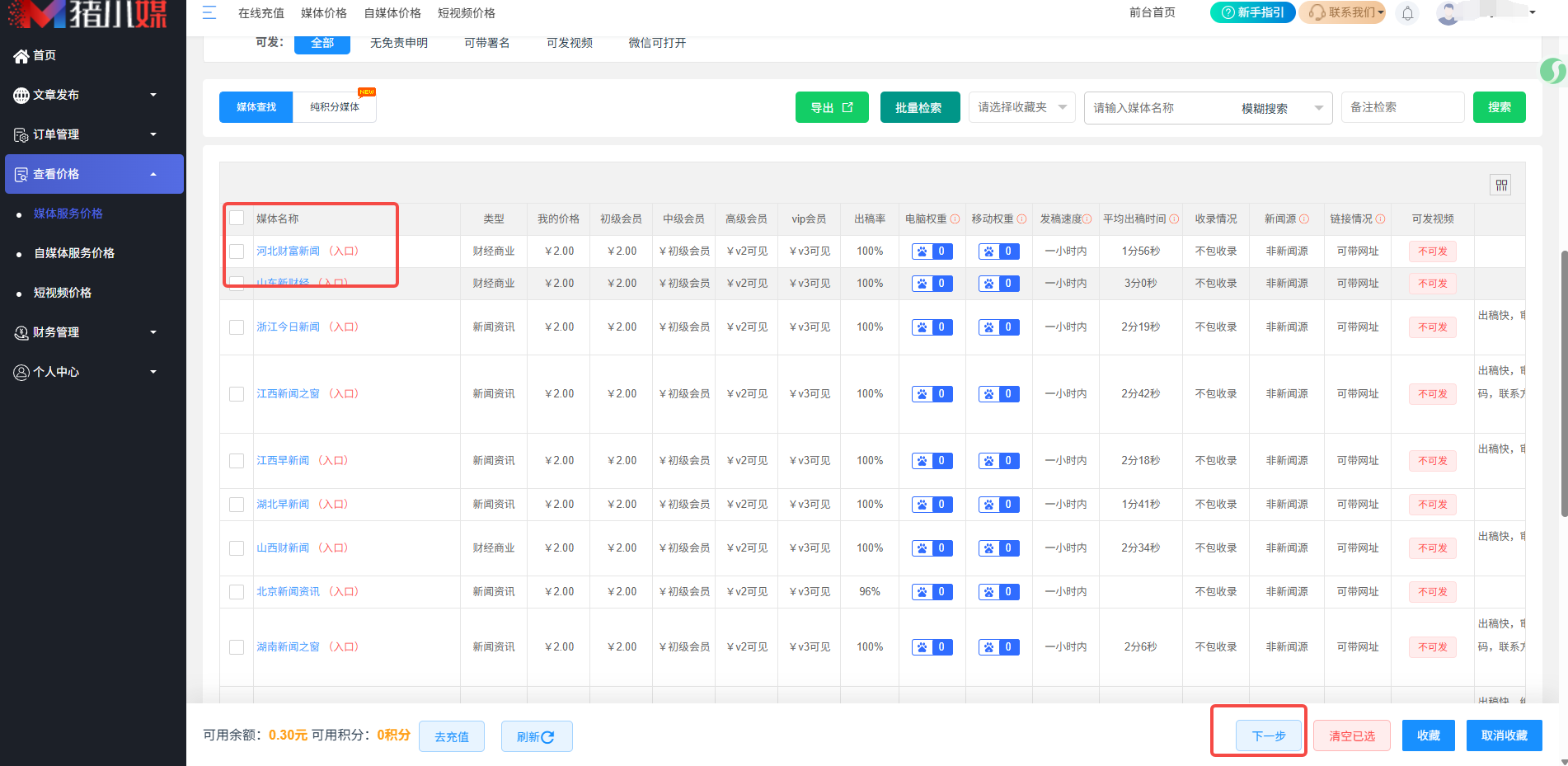Click the 链接情况 info icon in the header
This screenshot has height=766, width=1568.
tap(1380, 219)
